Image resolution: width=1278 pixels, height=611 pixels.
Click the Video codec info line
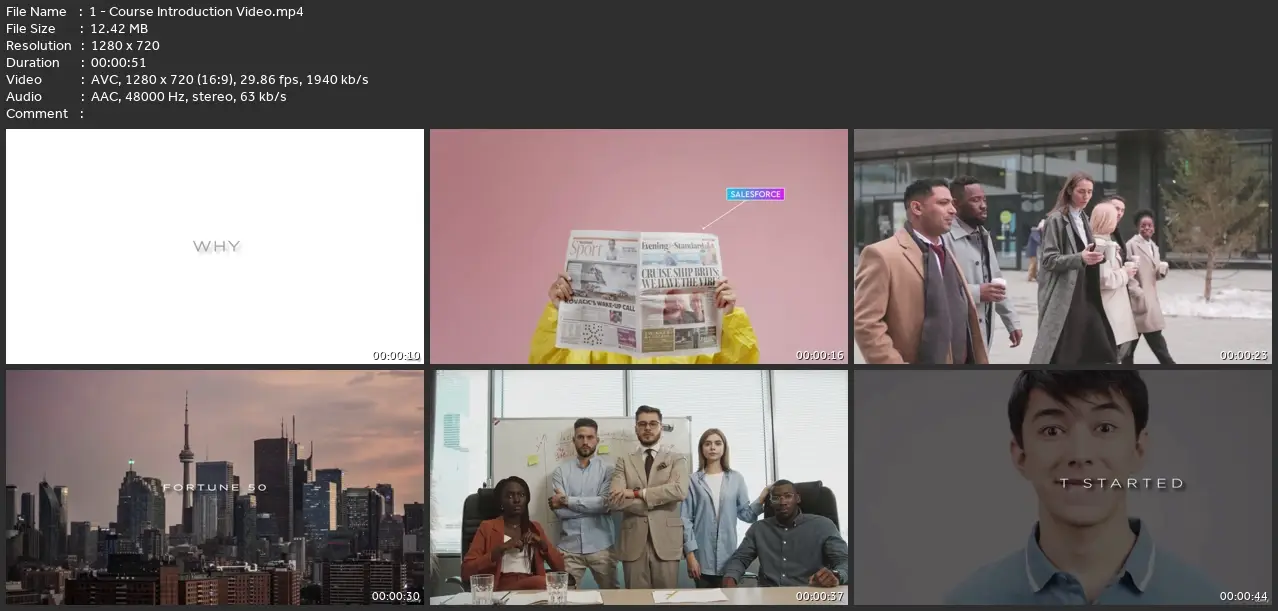coord(229,80)
